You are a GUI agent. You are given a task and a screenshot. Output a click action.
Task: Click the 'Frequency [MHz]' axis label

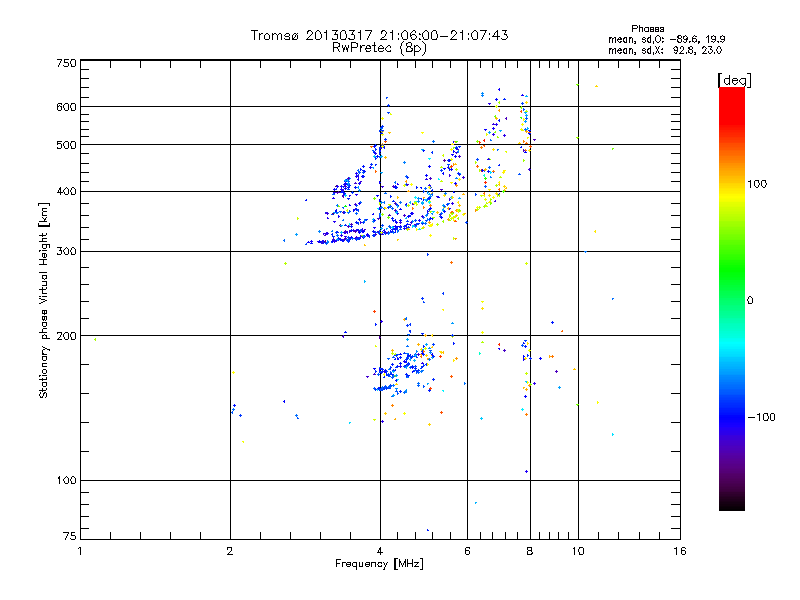(x=379, y=564)
